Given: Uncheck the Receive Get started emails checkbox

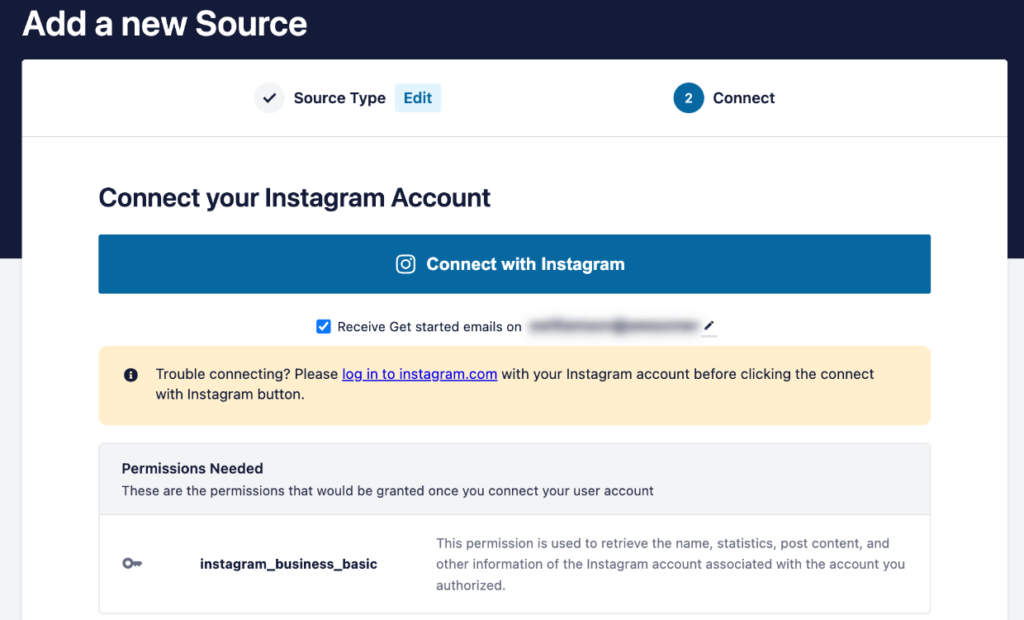Looking at the screenshot, I should [x=323, y=327].
